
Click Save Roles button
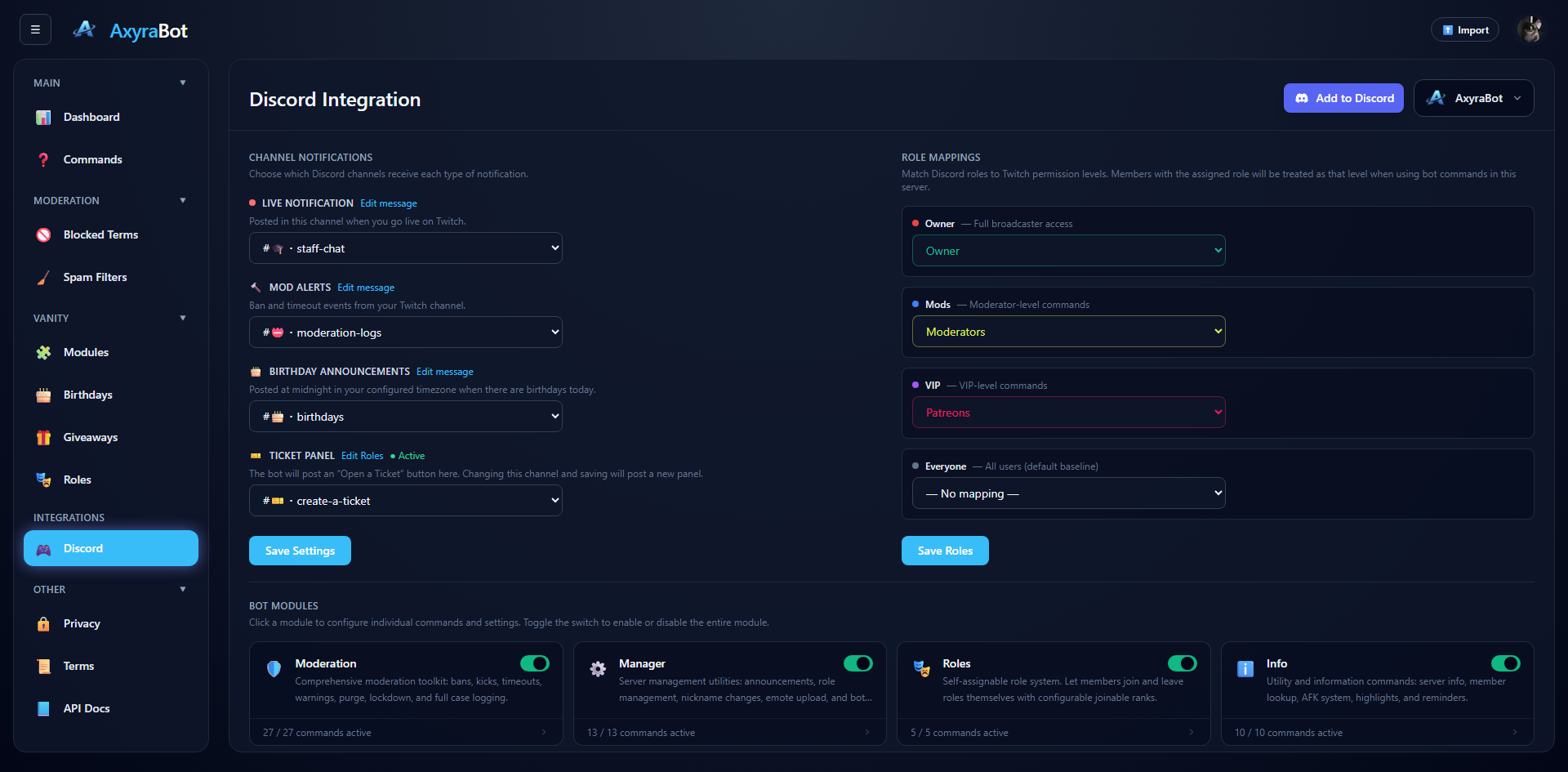945,551
